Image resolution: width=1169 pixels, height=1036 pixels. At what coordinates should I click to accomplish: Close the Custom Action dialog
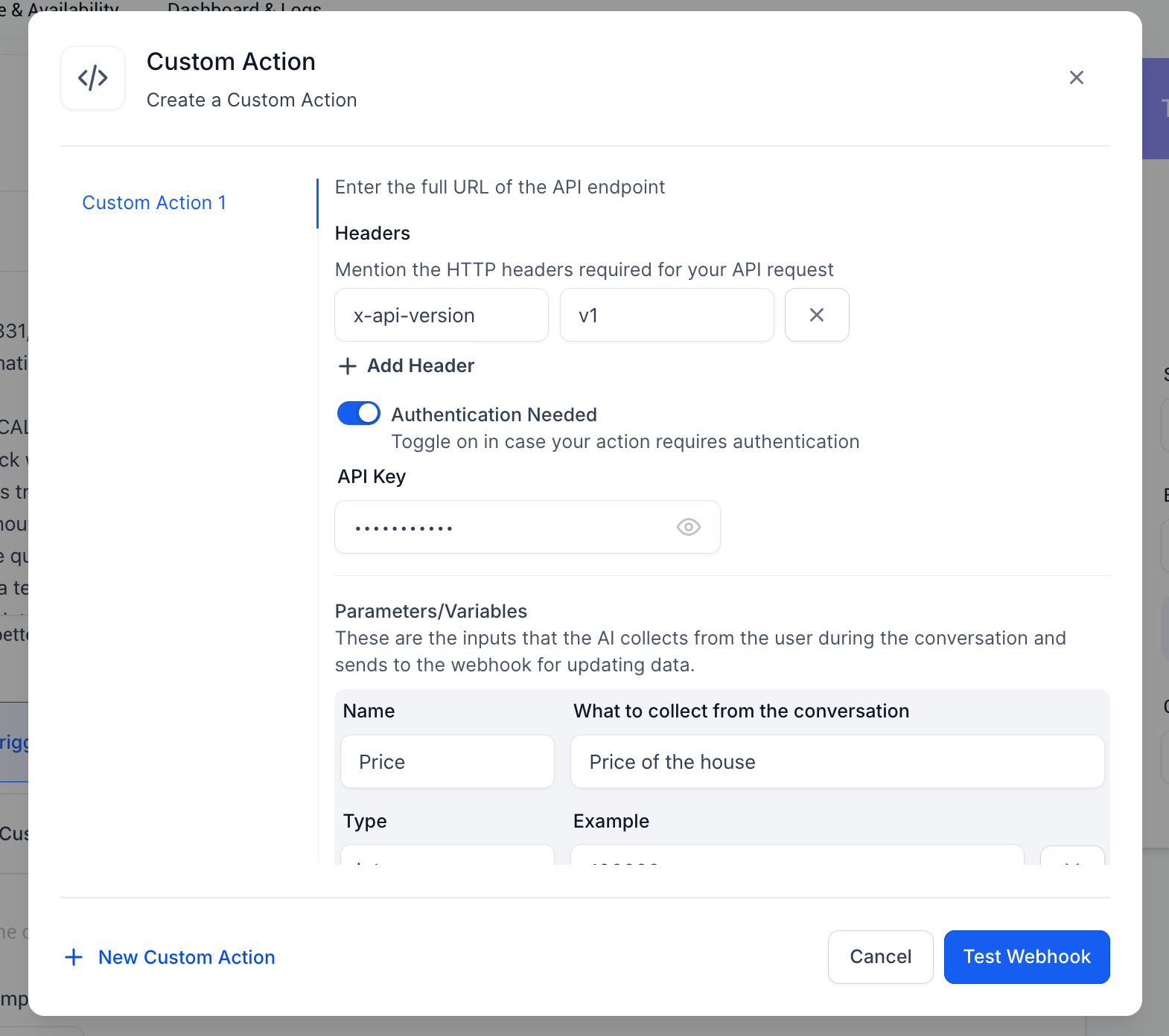[1076, 77]
